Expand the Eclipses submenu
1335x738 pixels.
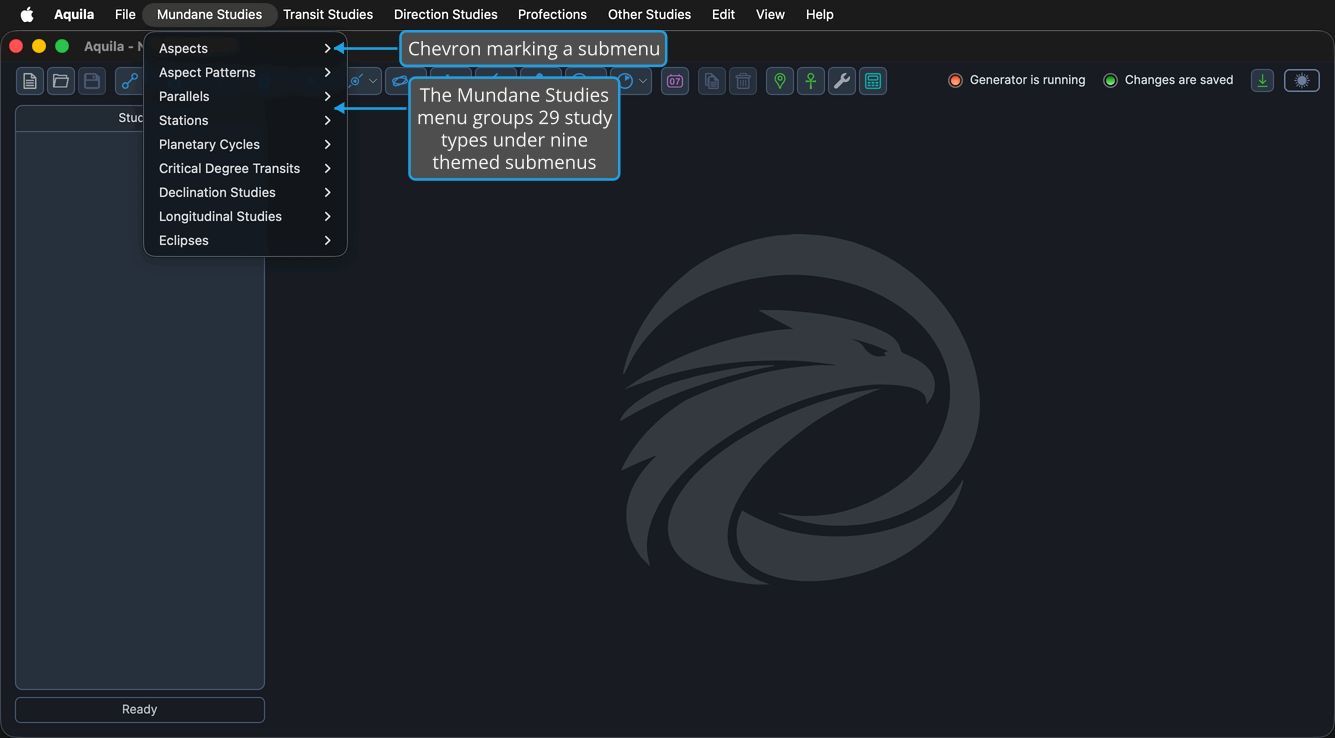[x=245, y=240]
